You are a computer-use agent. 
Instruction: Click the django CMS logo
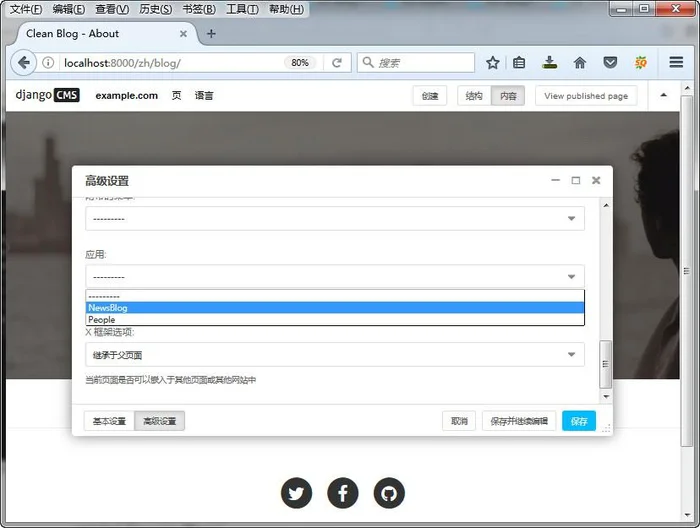(47, 95)
